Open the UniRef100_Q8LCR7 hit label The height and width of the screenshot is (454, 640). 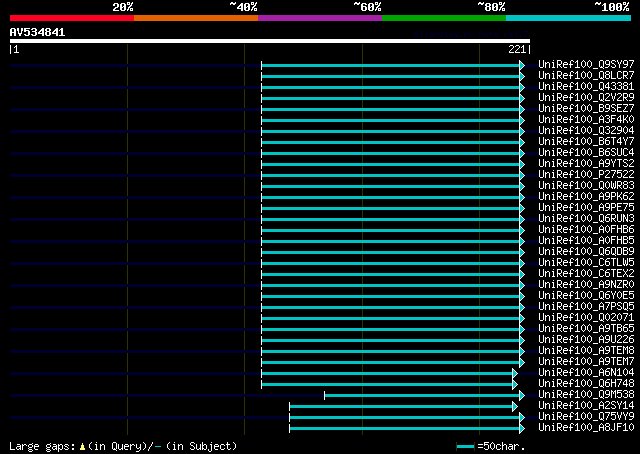click(586, 76)
